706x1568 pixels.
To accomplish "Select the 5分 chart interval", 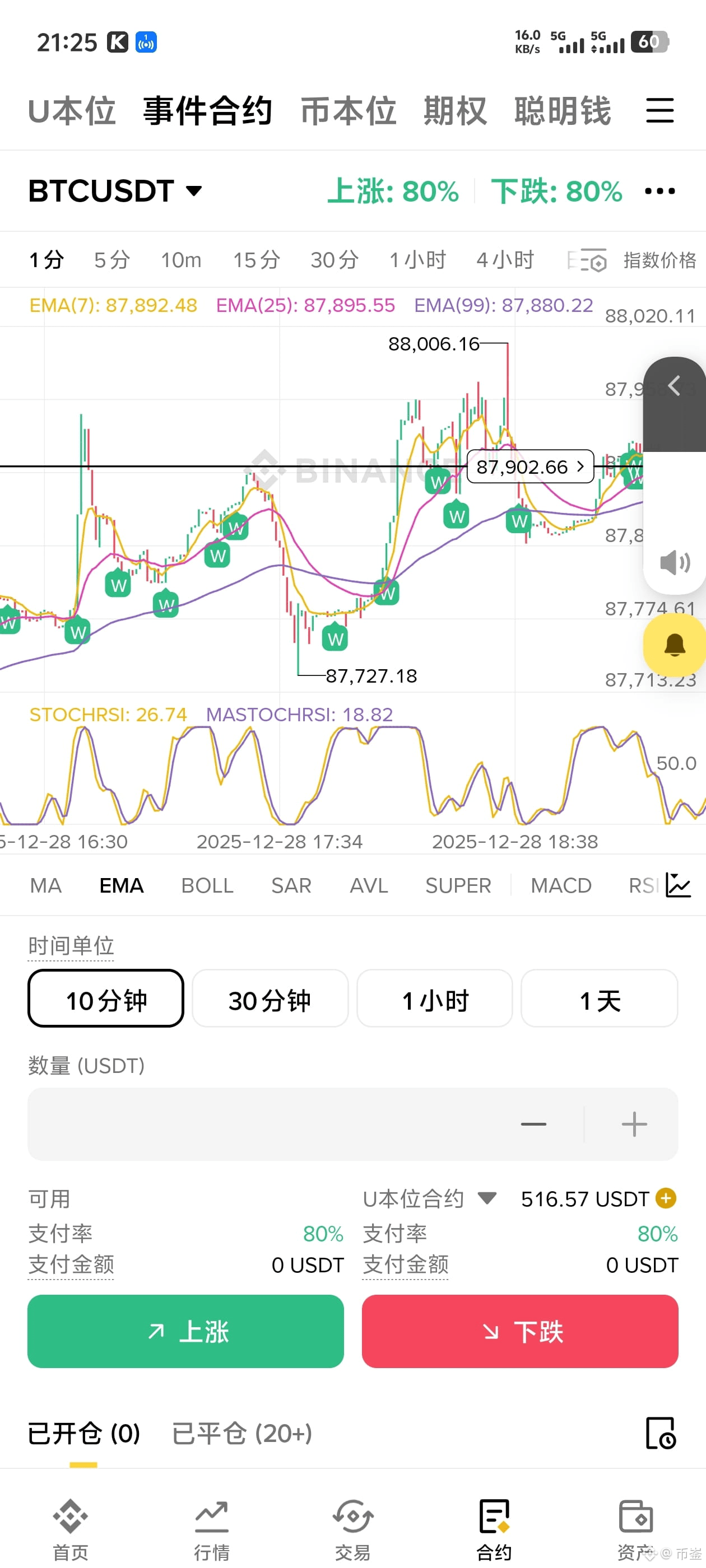I will click(112, 260).
